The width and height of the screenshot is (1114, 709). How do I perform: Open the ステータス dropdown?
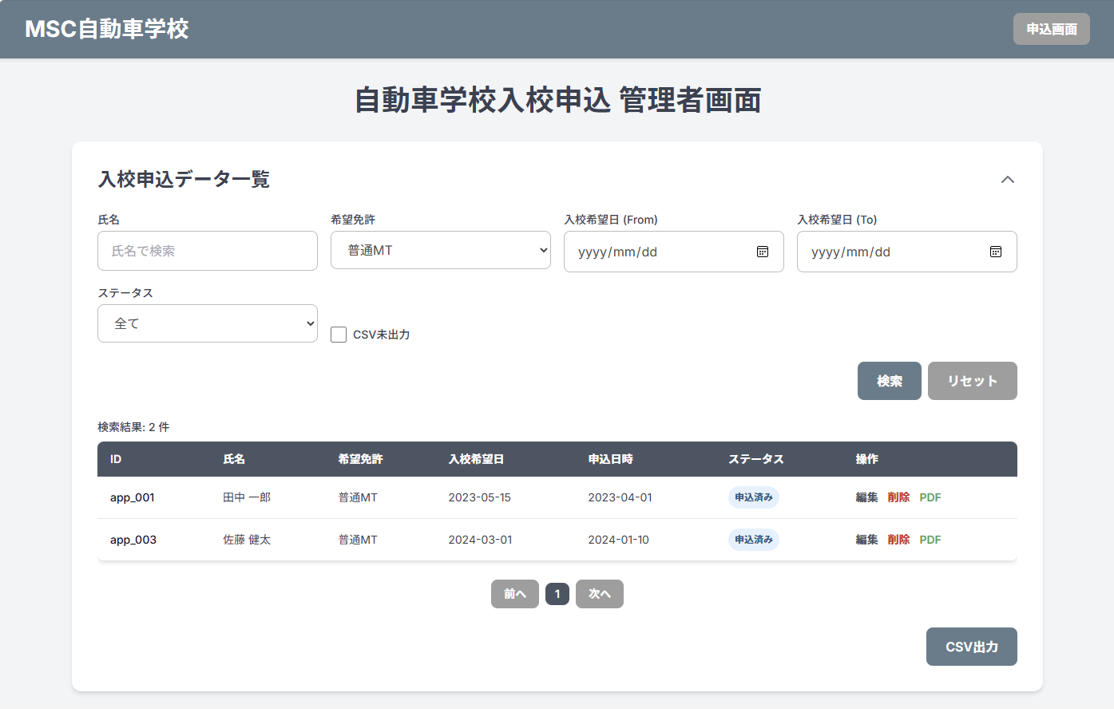(207, 324)
